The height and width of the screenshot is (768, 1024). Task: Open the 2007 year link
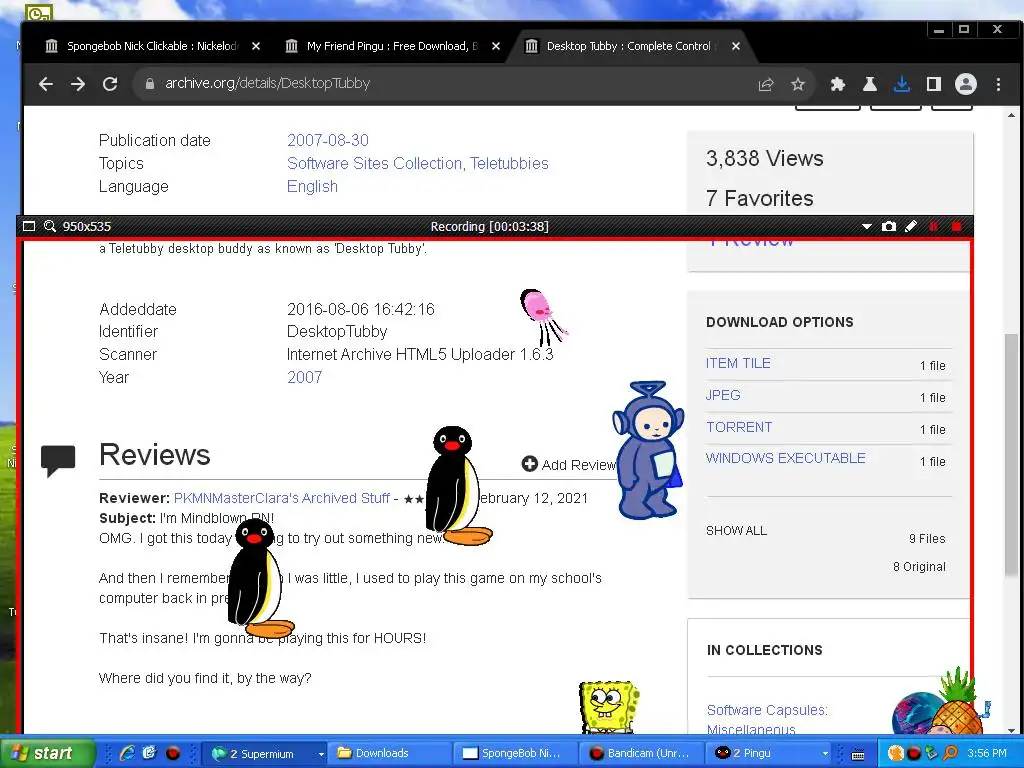[x=304, y=377]
